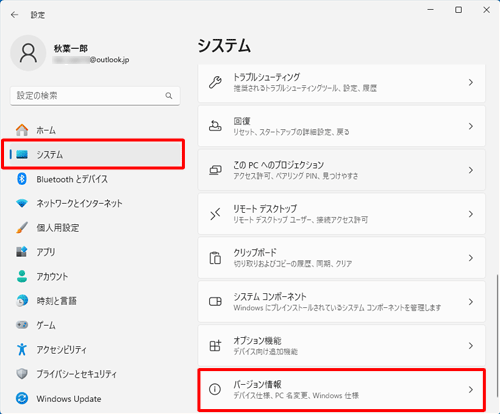This screenshot has width=500, height=414.
Task: Click the リモート デスクトップ row chevron
Action: tap(471, 214)
